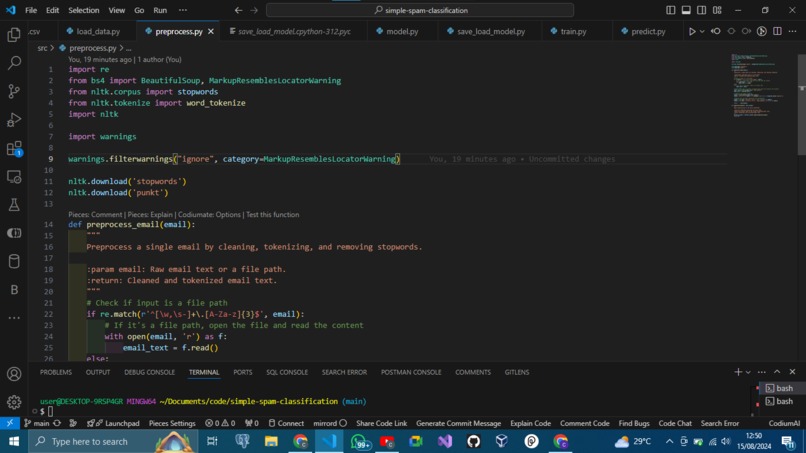Screen dimensions: 806x453
Task: Open the Edit menu
Action: pos(52,10)
